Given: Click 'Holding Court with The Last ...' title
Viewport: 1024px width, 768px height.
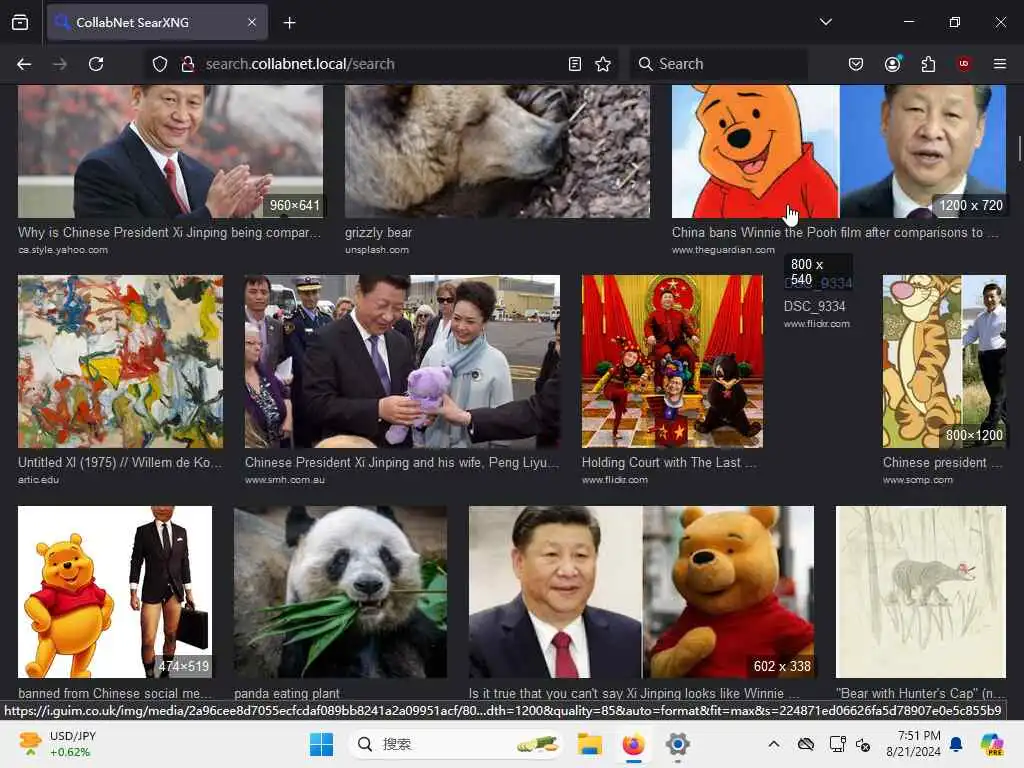Looking at the screenshot, I should [669, 462].
